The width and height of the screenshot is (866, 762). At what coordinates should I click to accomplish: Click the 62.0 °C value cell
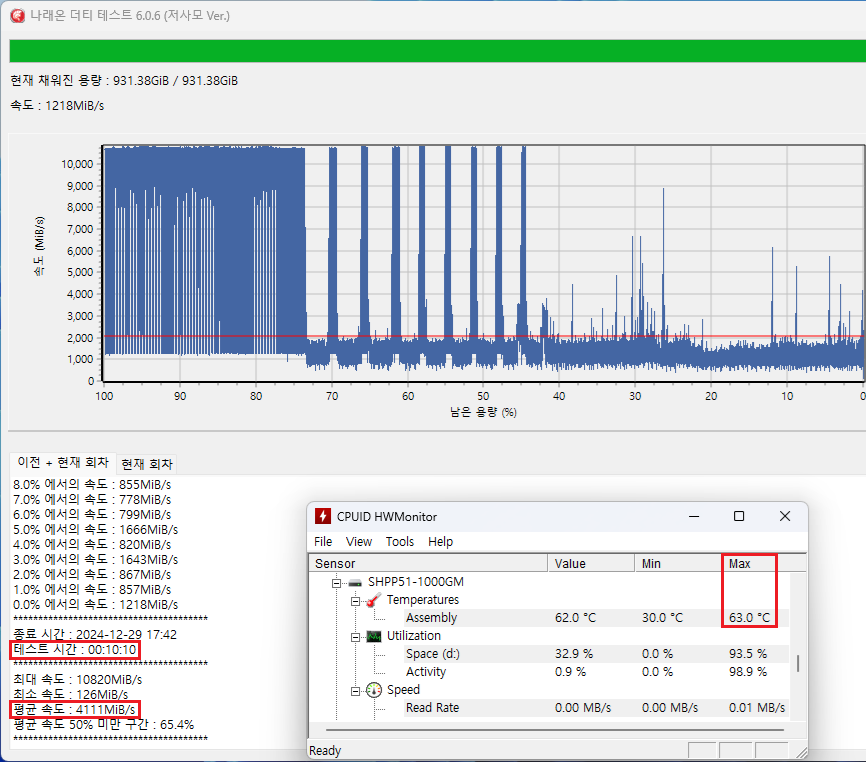tap(575, 617)
